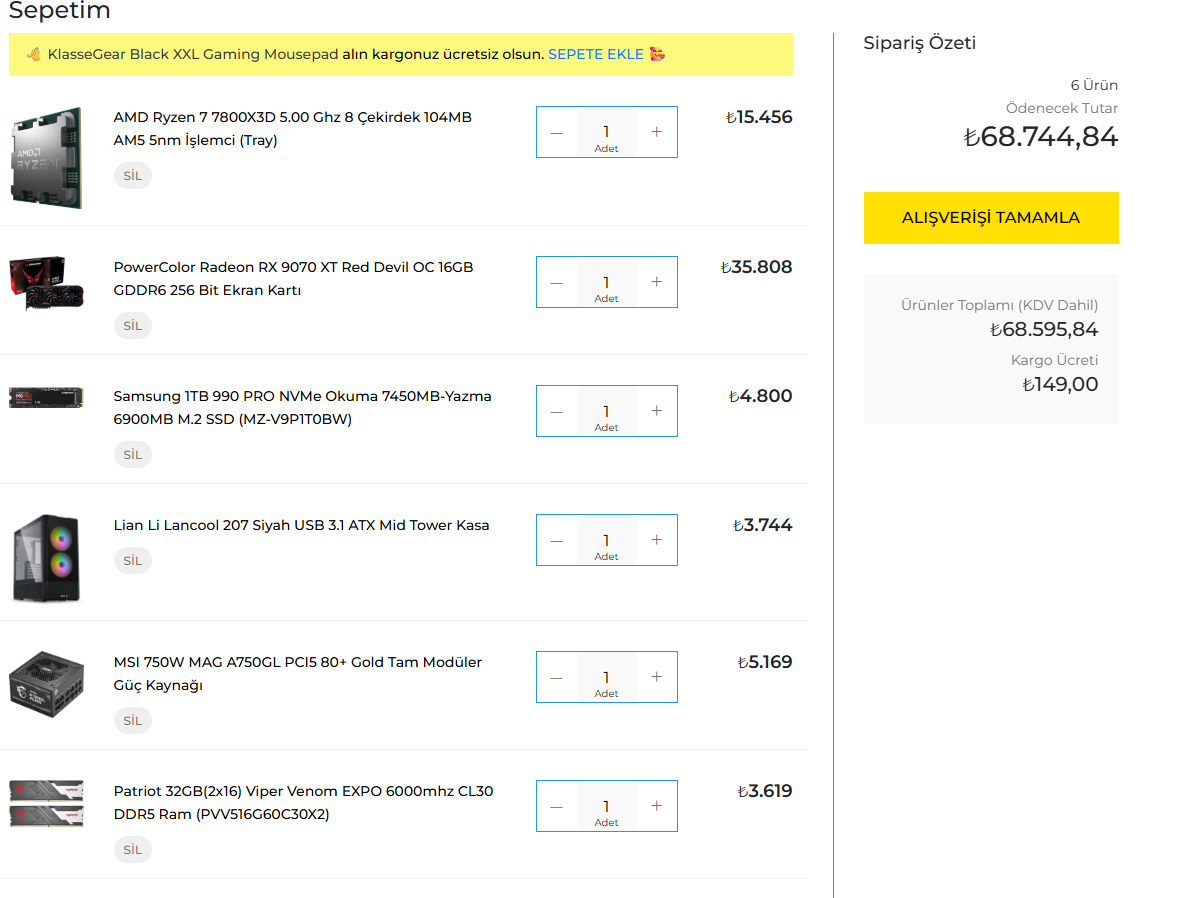Click the ₺68.744,84 total amount
The height and width of the screenshot is (898, 1188).
tap(1040, 137)
